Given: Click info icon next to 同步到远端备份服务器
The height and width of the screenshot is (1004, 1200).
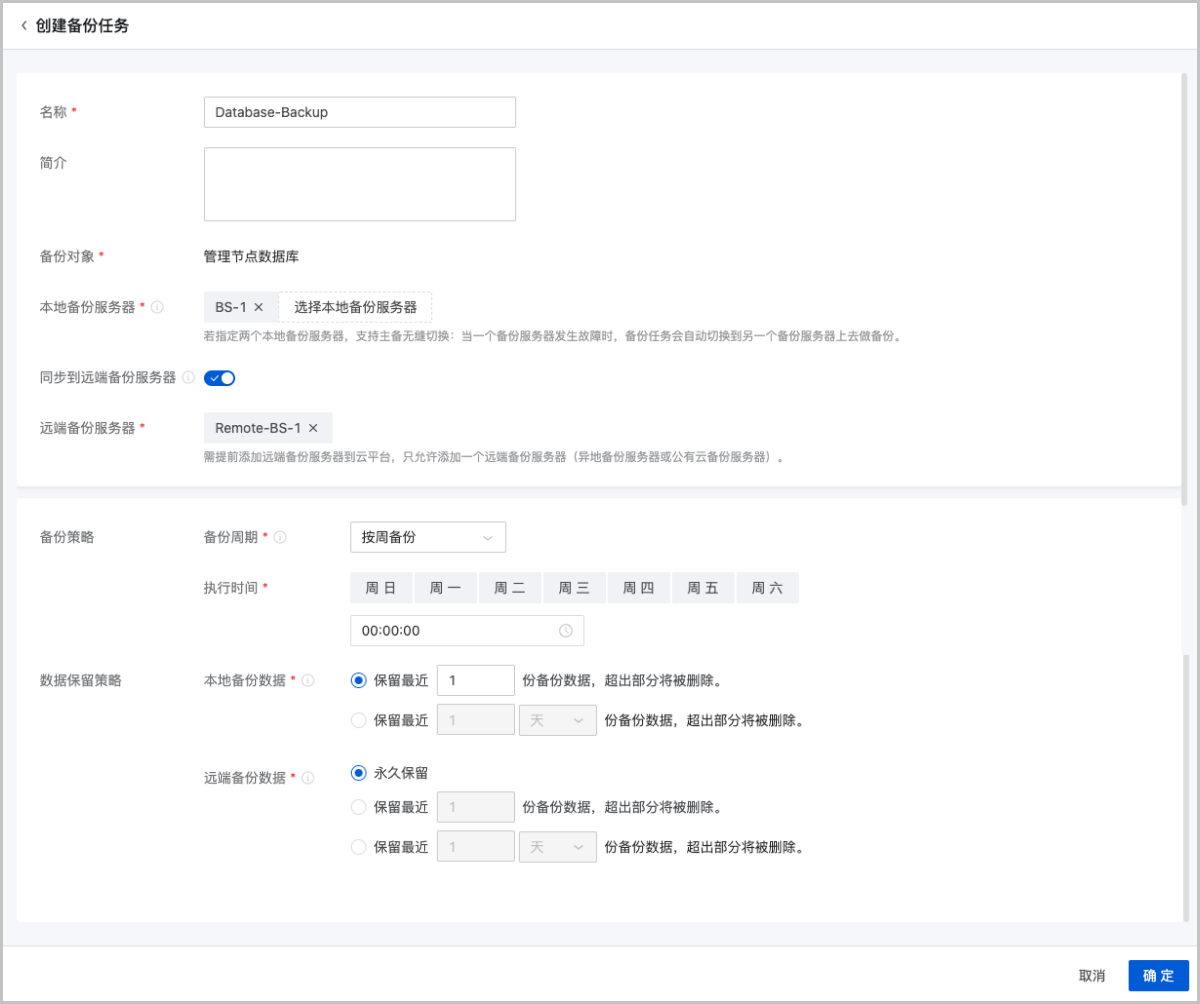Looking at the screenshot, I should 189,378.
